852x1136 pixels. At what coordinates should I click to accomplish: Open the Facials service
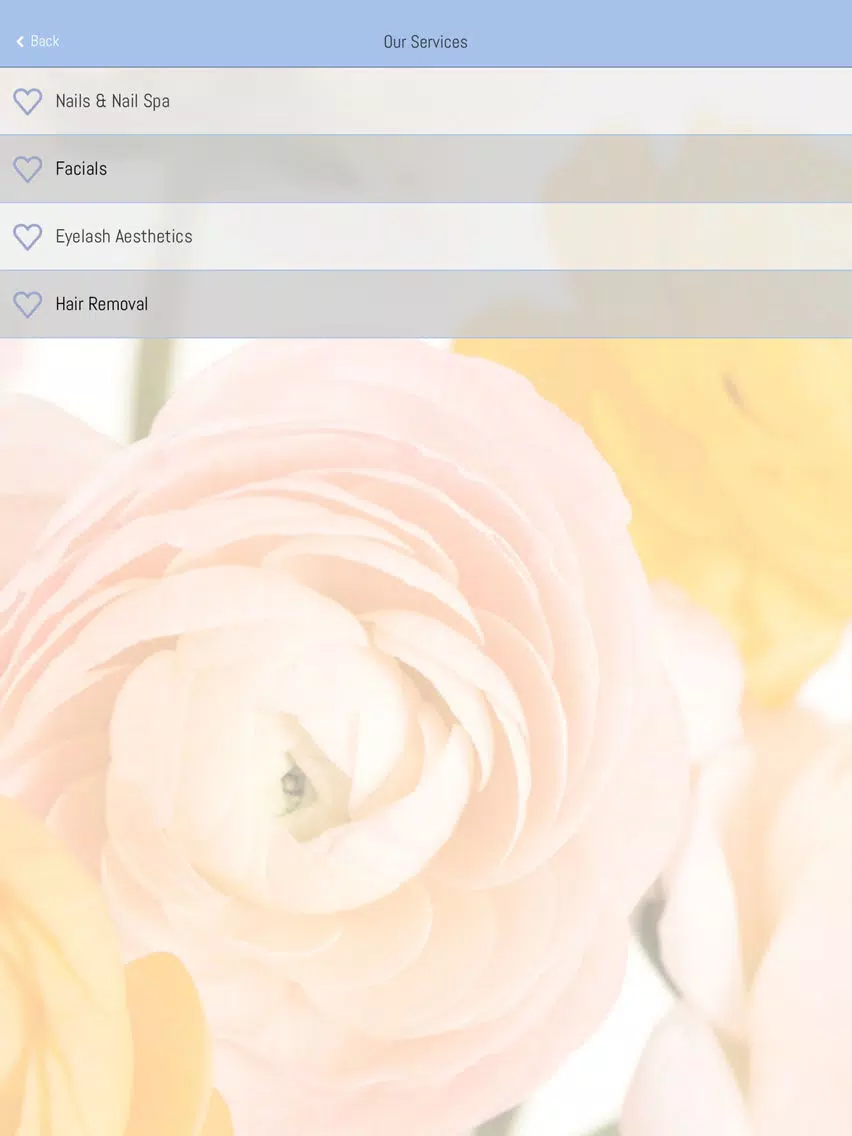pyautogui.click(x=426, y=169)
